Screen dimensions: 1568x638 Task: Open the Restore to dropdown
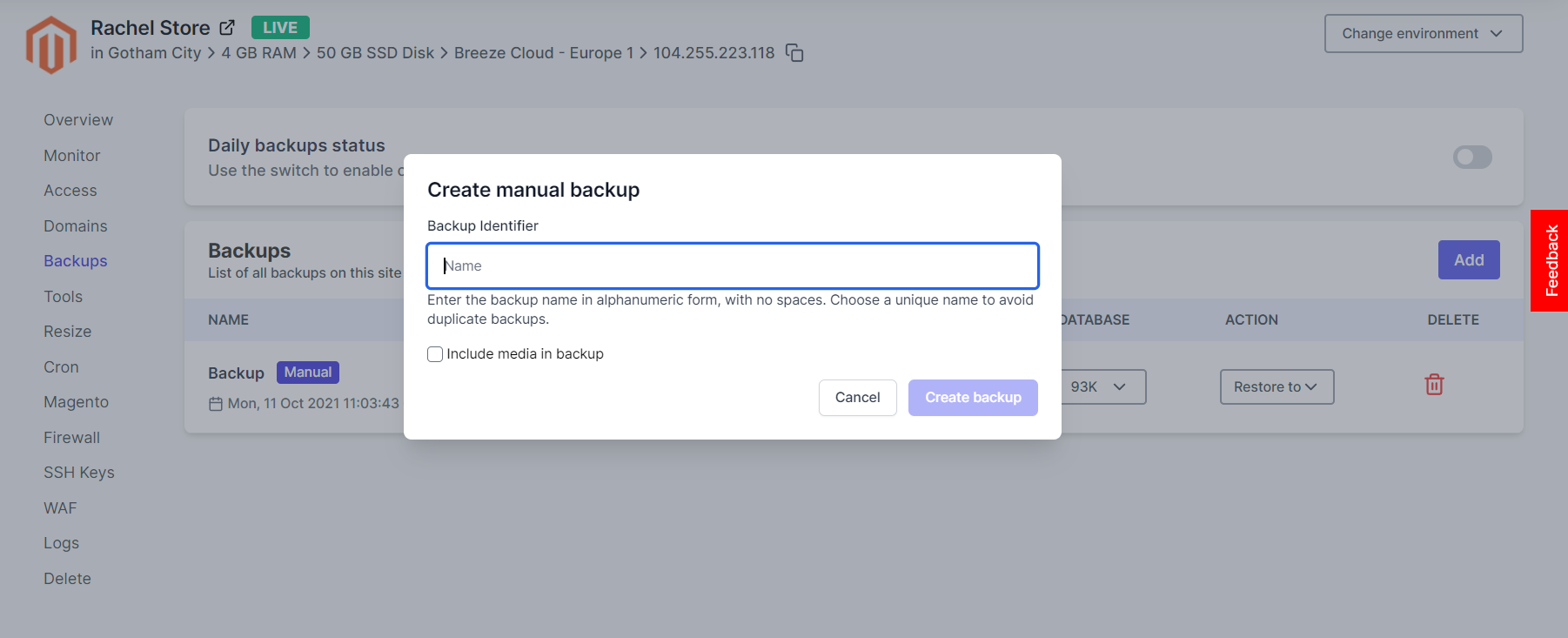point(1277,386)
